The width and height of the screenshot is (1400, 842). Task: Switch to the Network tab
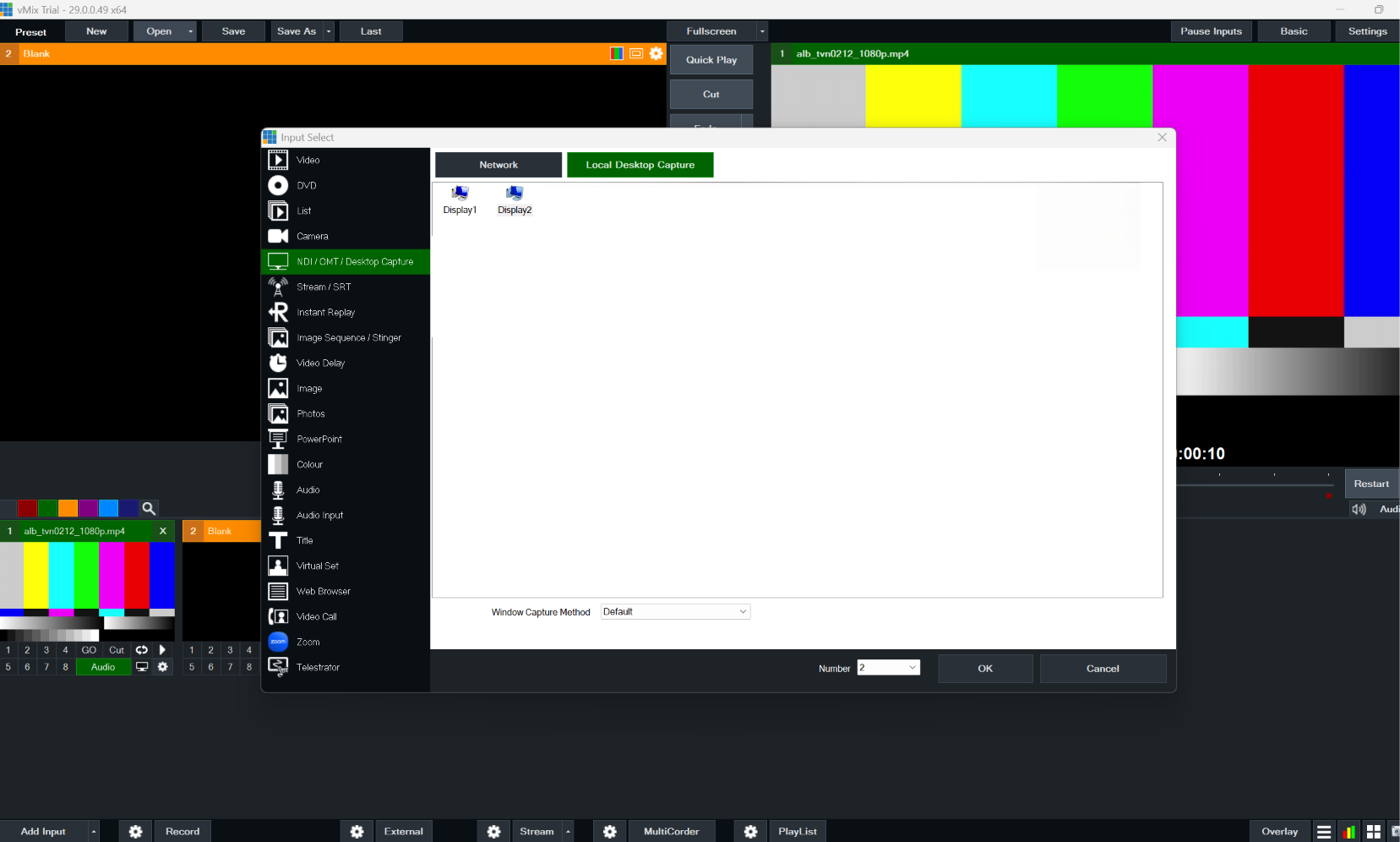[x=498, y=165]
